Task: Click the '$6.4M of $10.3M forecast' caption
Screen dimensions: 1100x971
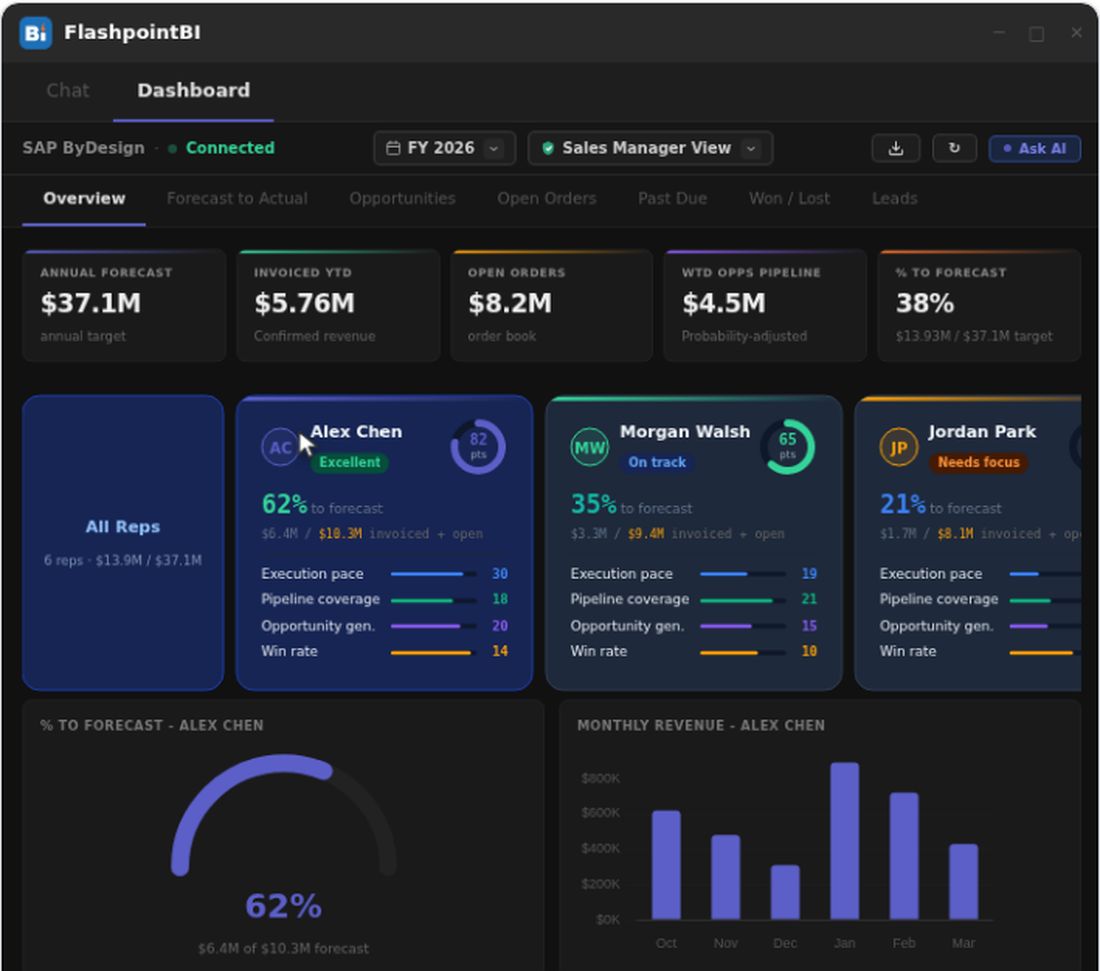Action: click(x=283, y=949)
